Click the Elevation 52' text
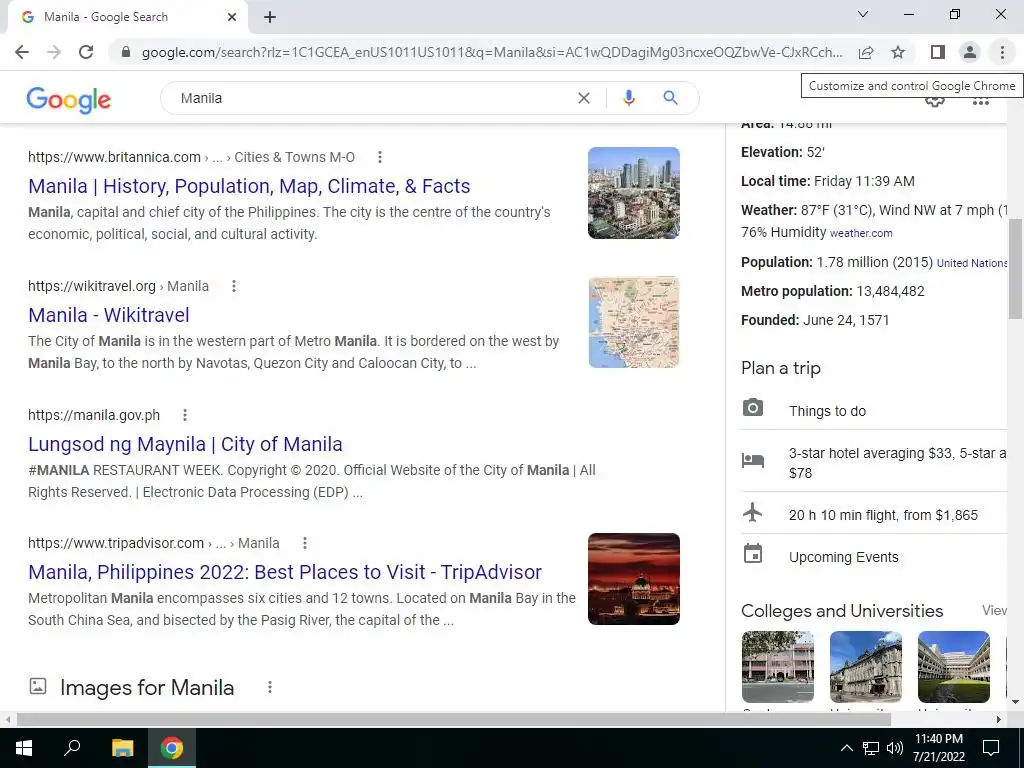 tap(782, 152)
